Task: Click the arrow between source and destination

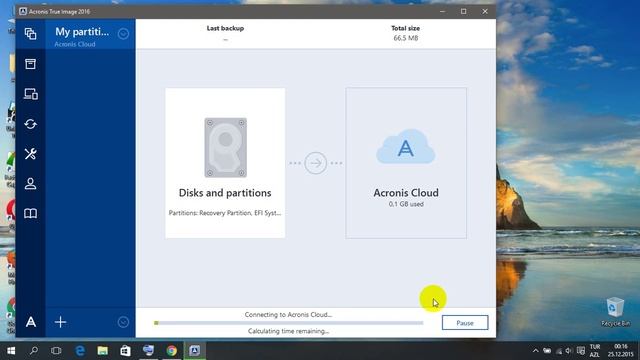Action: click(316, 163)
